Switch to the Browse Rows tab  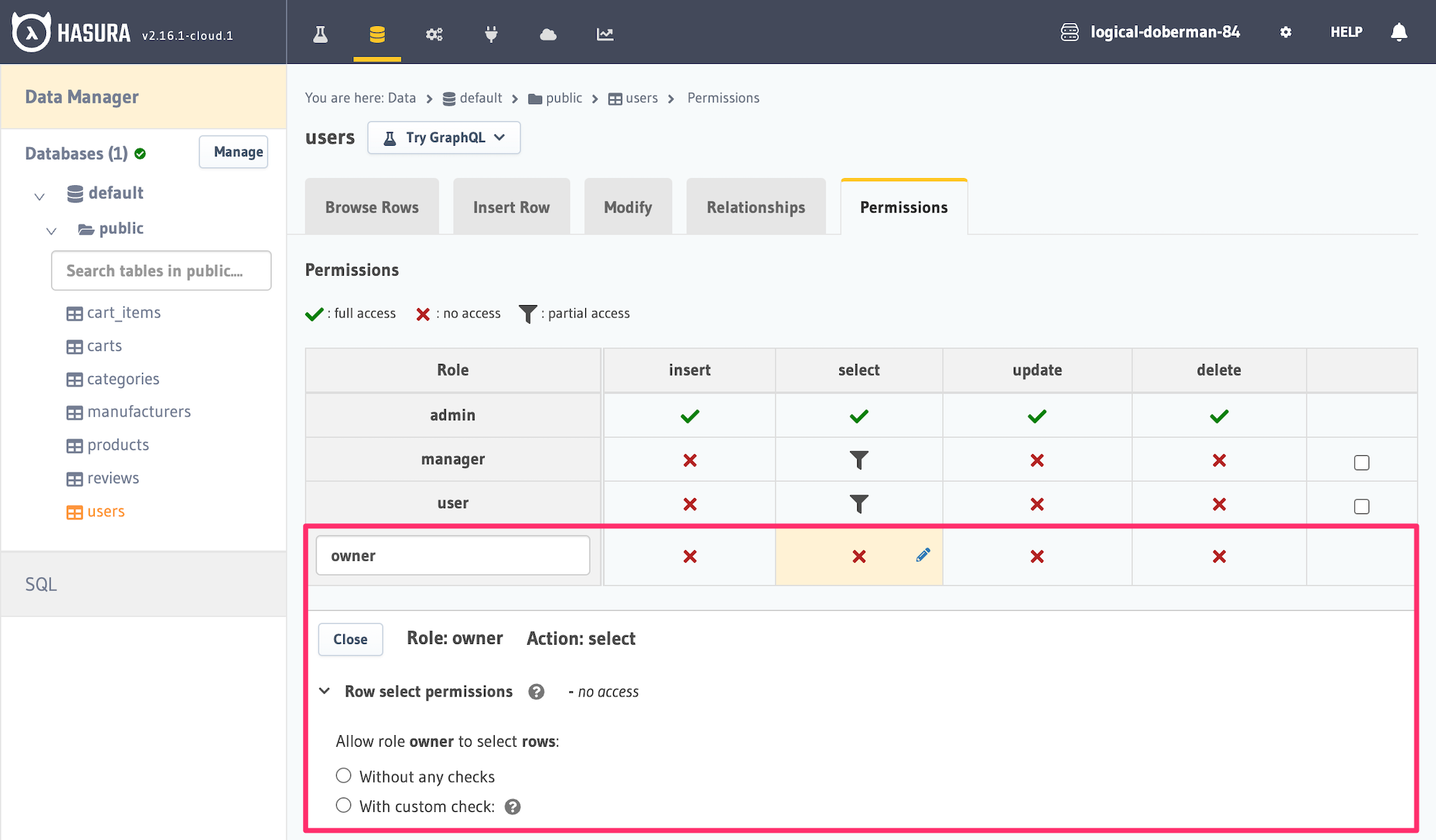371,207
